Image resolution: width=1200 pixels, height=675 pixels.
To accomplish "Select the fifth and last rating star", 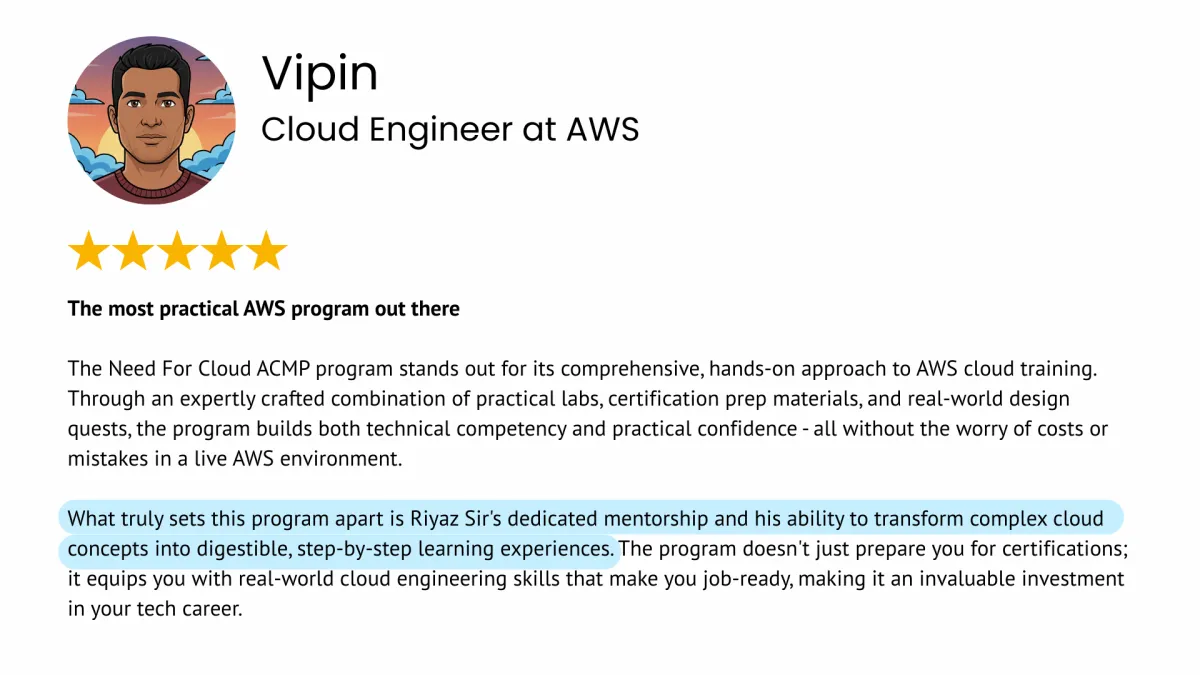I will tap(266, 251).
